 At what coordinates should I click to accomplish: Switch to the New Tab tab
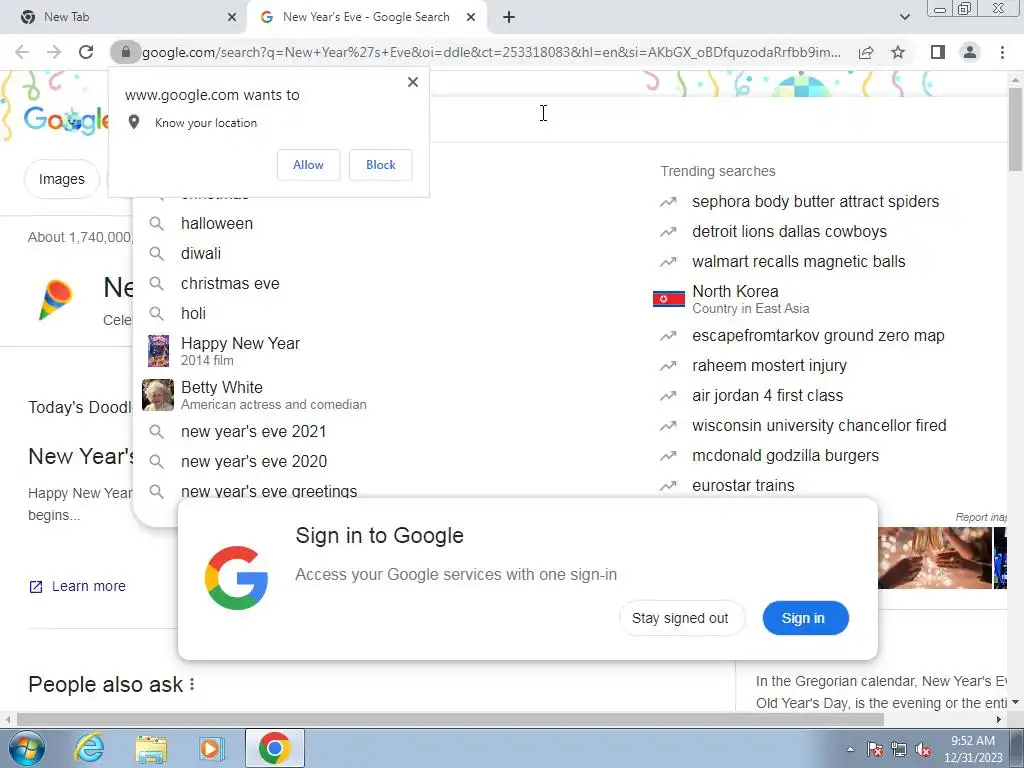[x=124, y=17]
